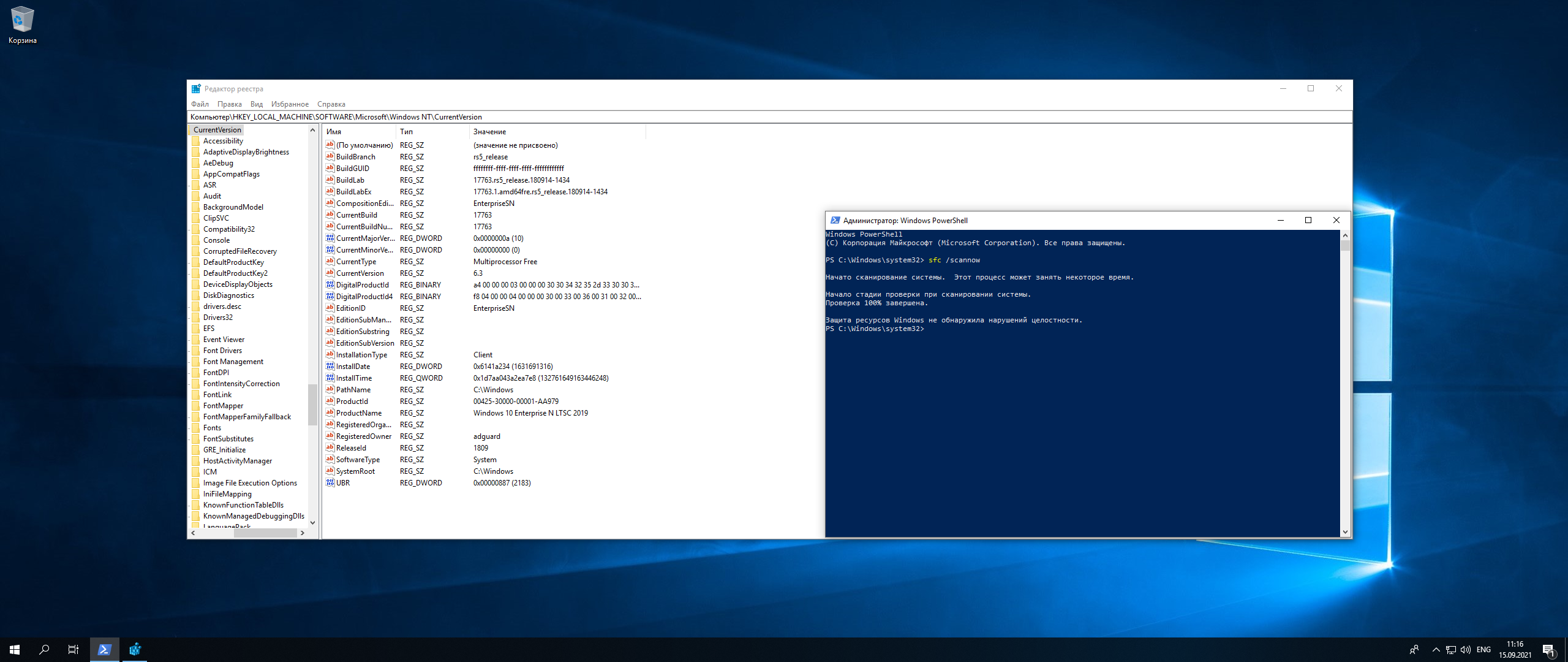Viewport: 1568px width, 662px height.
Task: Open the Recycle Bin desktop icon
Action: 22,25
